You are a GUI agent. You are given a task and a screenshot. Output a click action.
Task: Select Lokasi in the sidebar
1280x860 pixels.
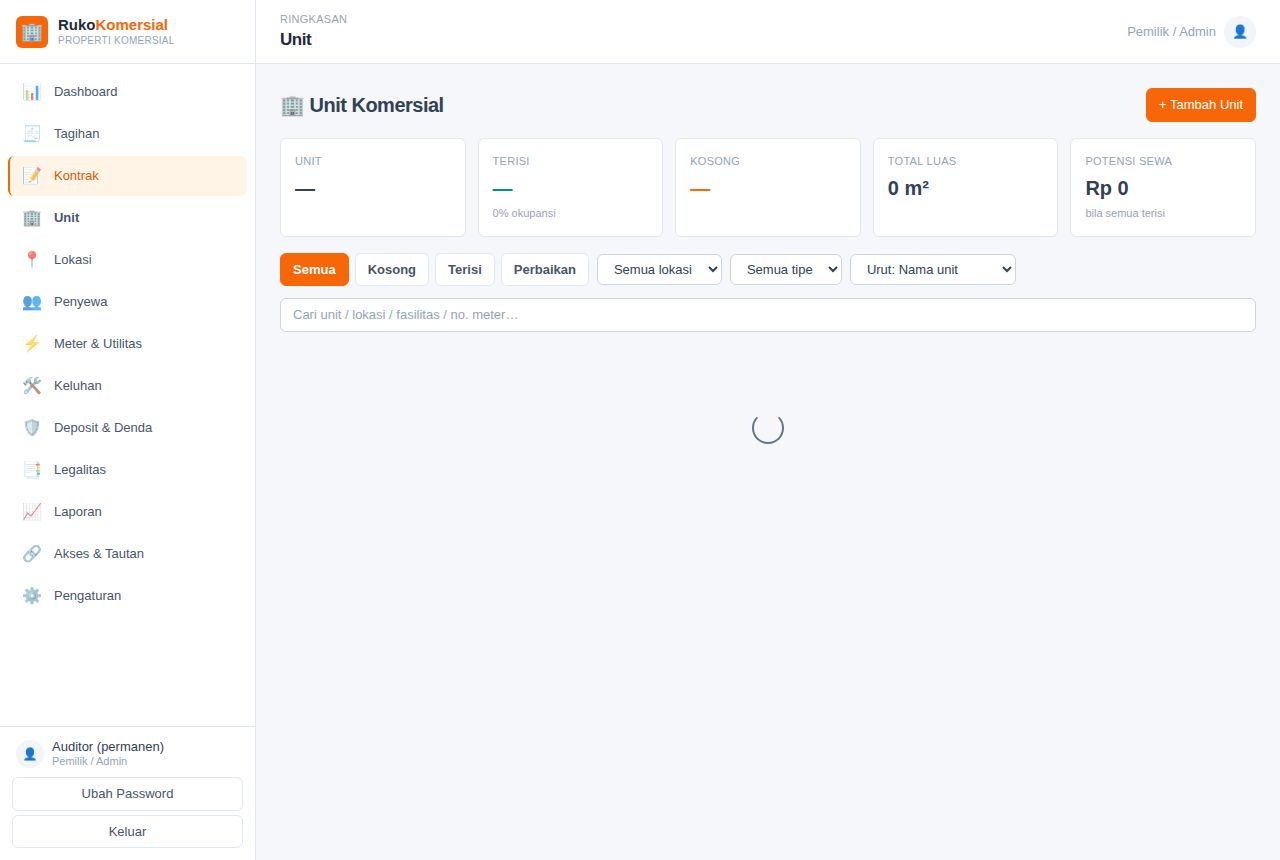pos(127,260)
